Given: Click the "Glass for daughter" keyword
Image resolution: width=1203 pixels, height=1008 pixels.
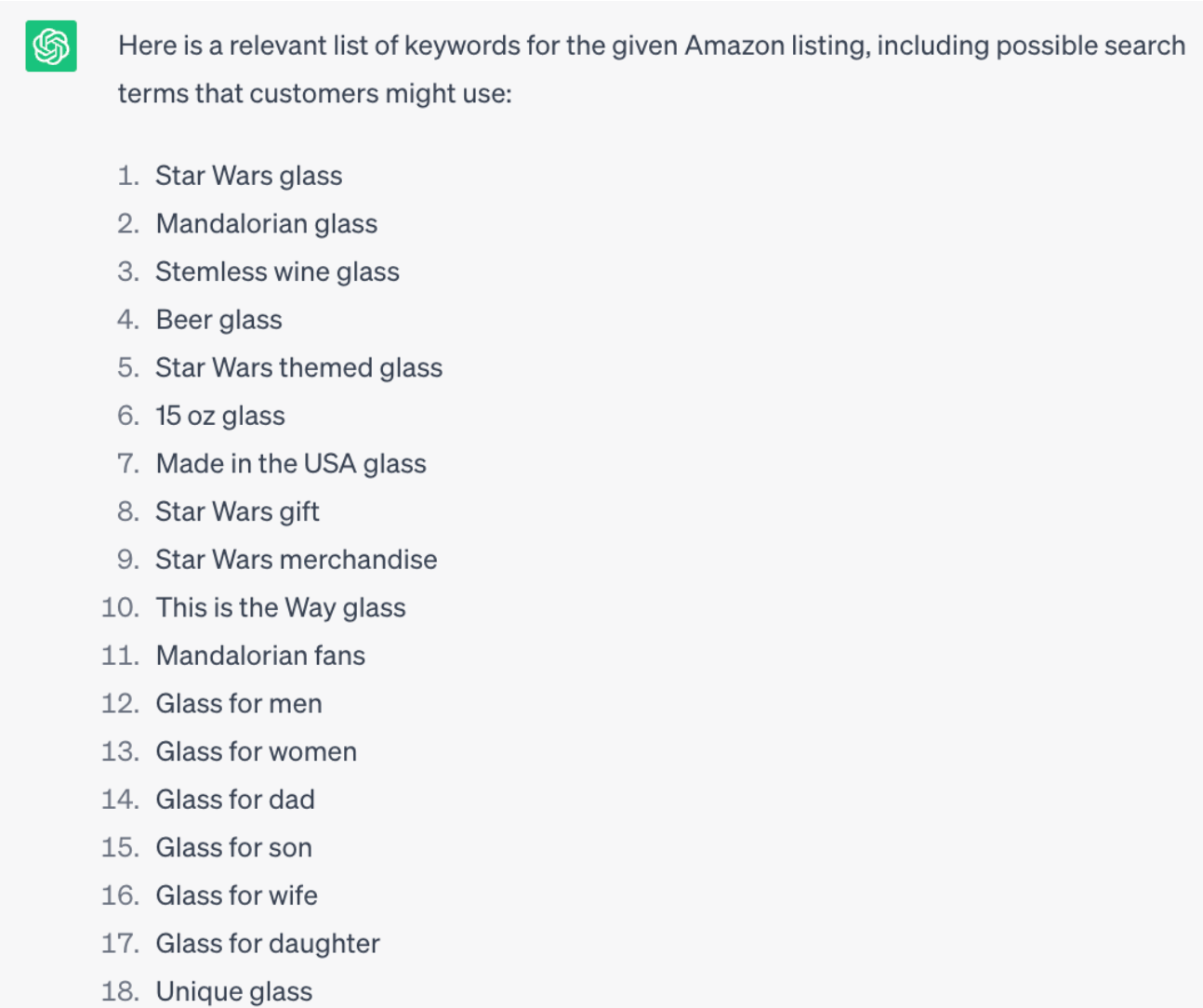Looking at the screenshot, I should click(x=268, y=943).
